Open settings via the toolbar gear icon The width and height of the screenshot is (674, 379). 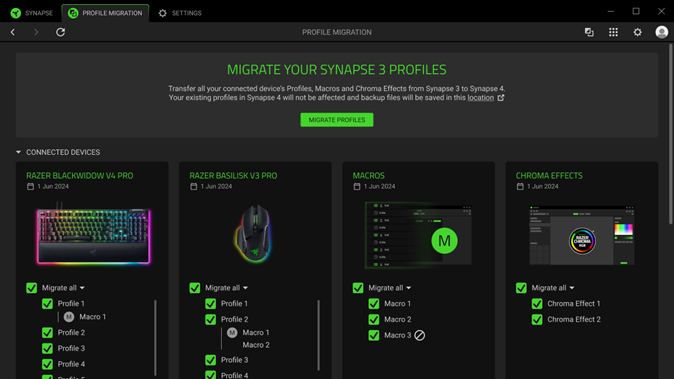click(637, 32)
